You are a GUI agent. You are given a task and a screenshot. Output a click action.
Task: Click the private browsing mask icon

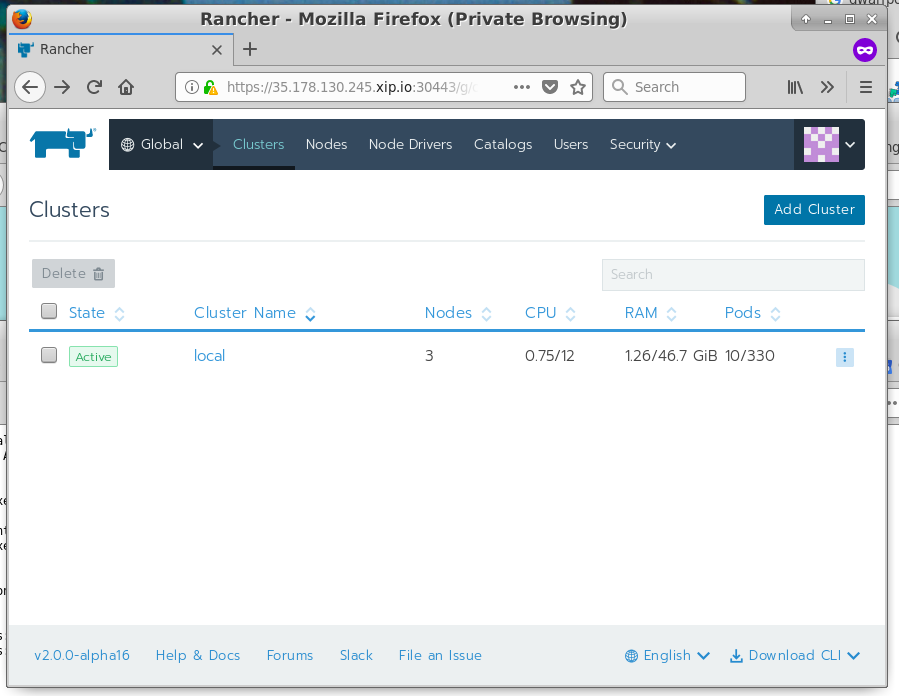point(865,50)
